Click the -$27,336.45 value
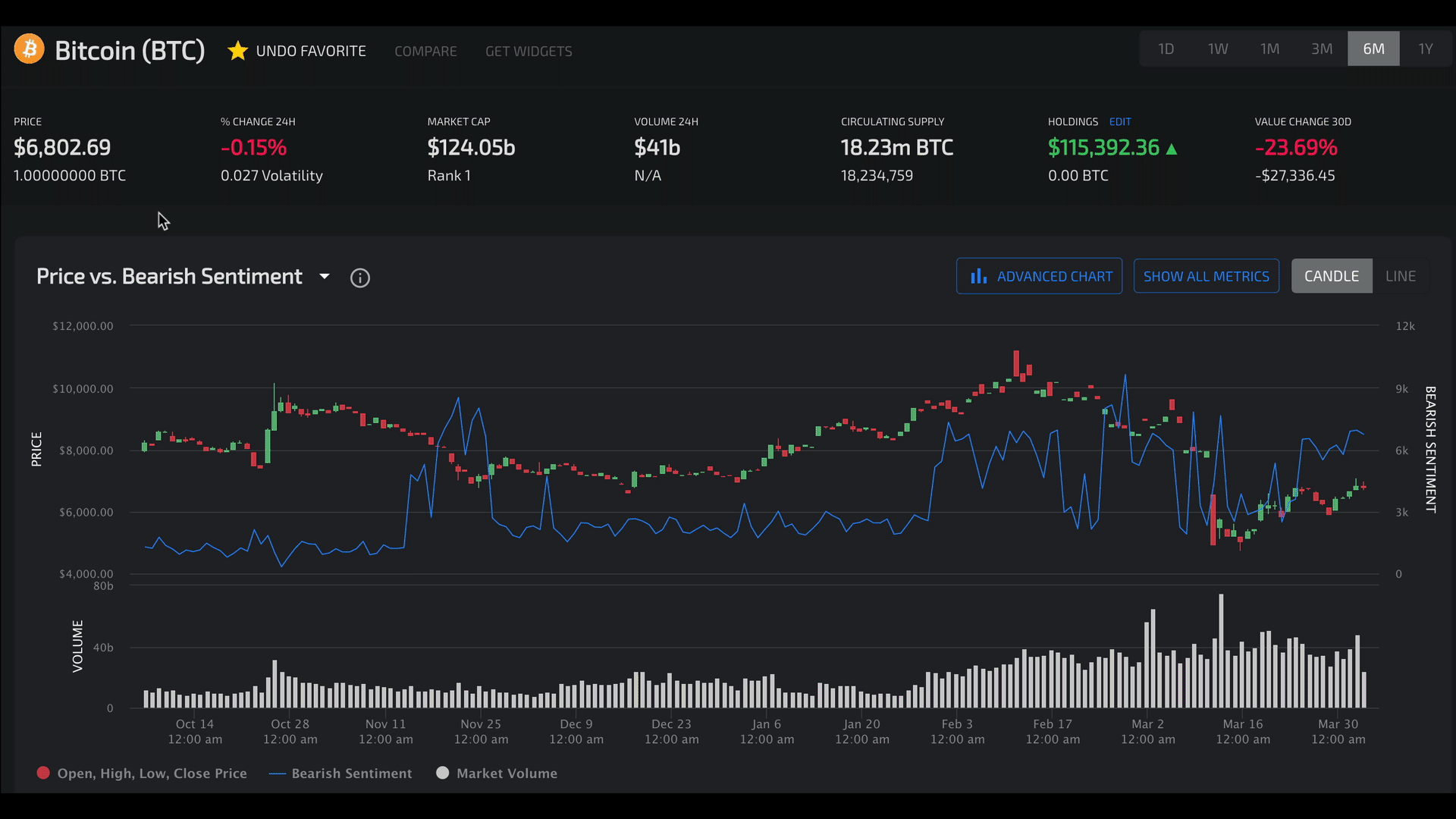Image resolution: width=1456 pixels, height=819 pixels. 1294,175
